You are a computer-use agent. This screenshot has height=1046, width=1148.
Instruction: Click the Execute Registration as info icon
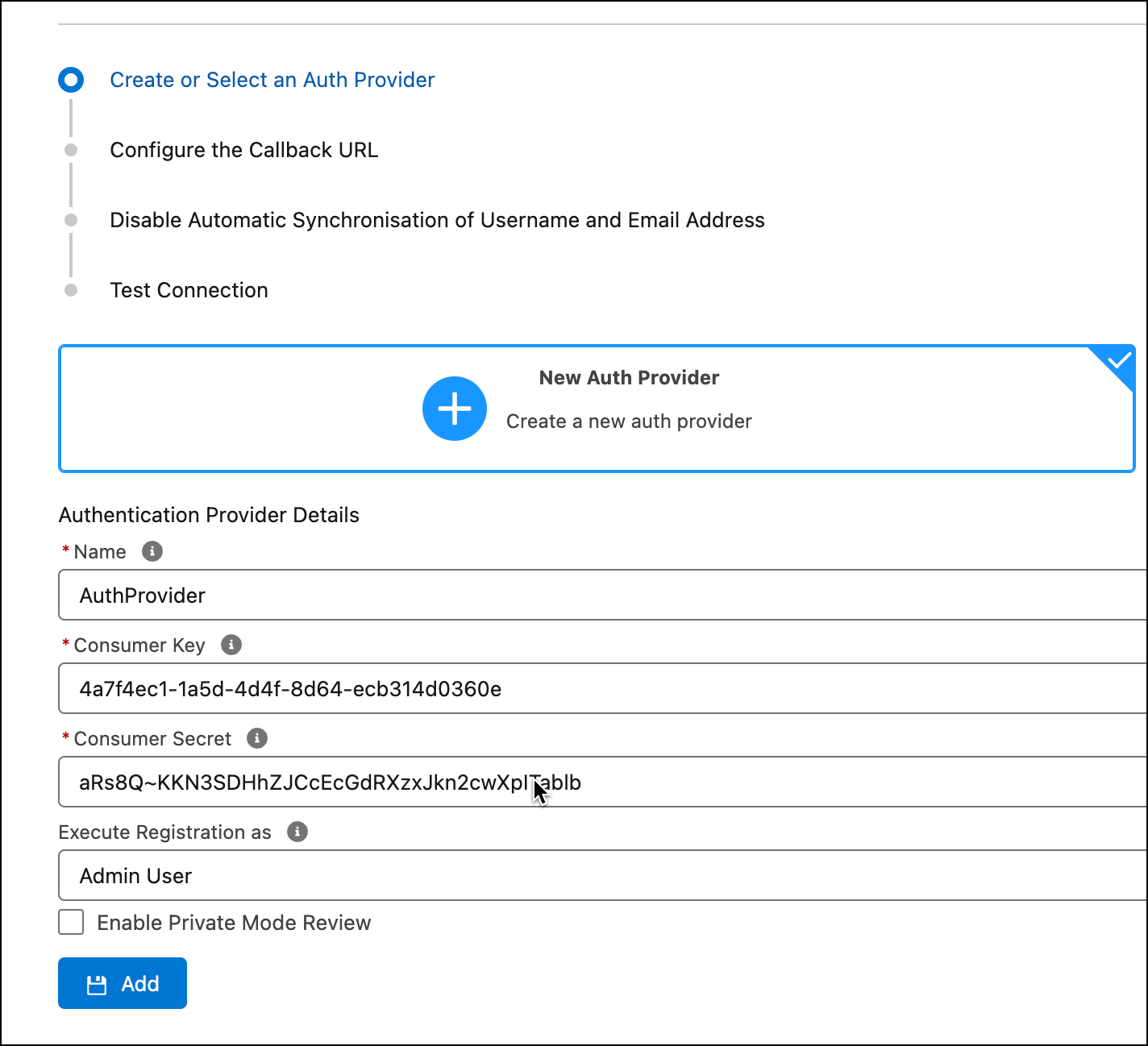[297, 832]
